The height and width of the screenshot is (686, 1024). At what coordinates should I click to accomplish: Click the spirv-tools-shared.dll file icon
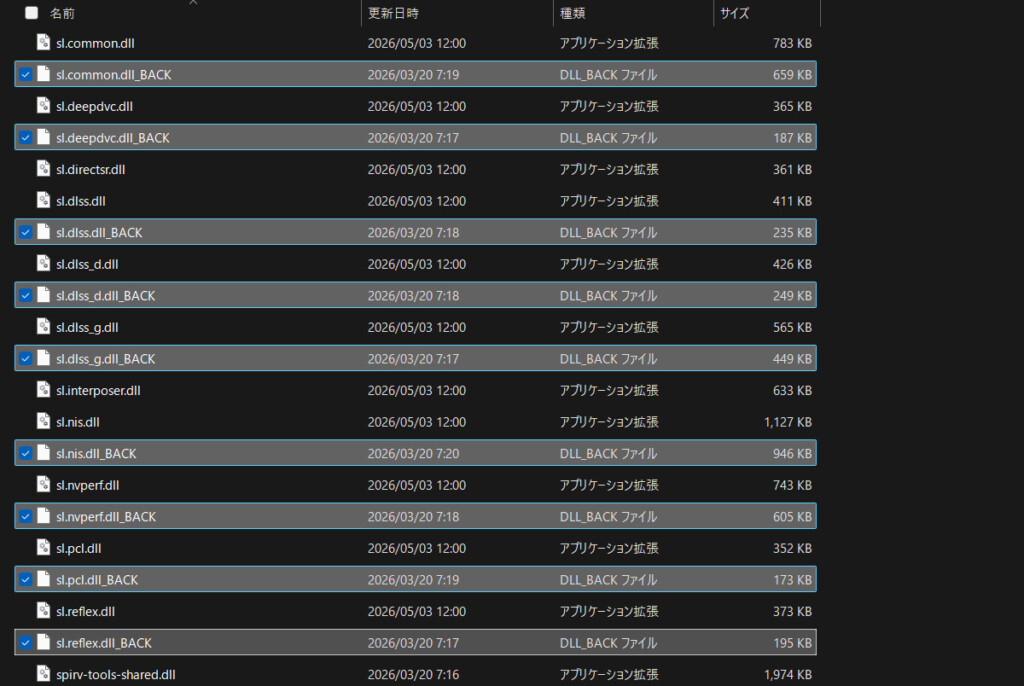(44, 674)
